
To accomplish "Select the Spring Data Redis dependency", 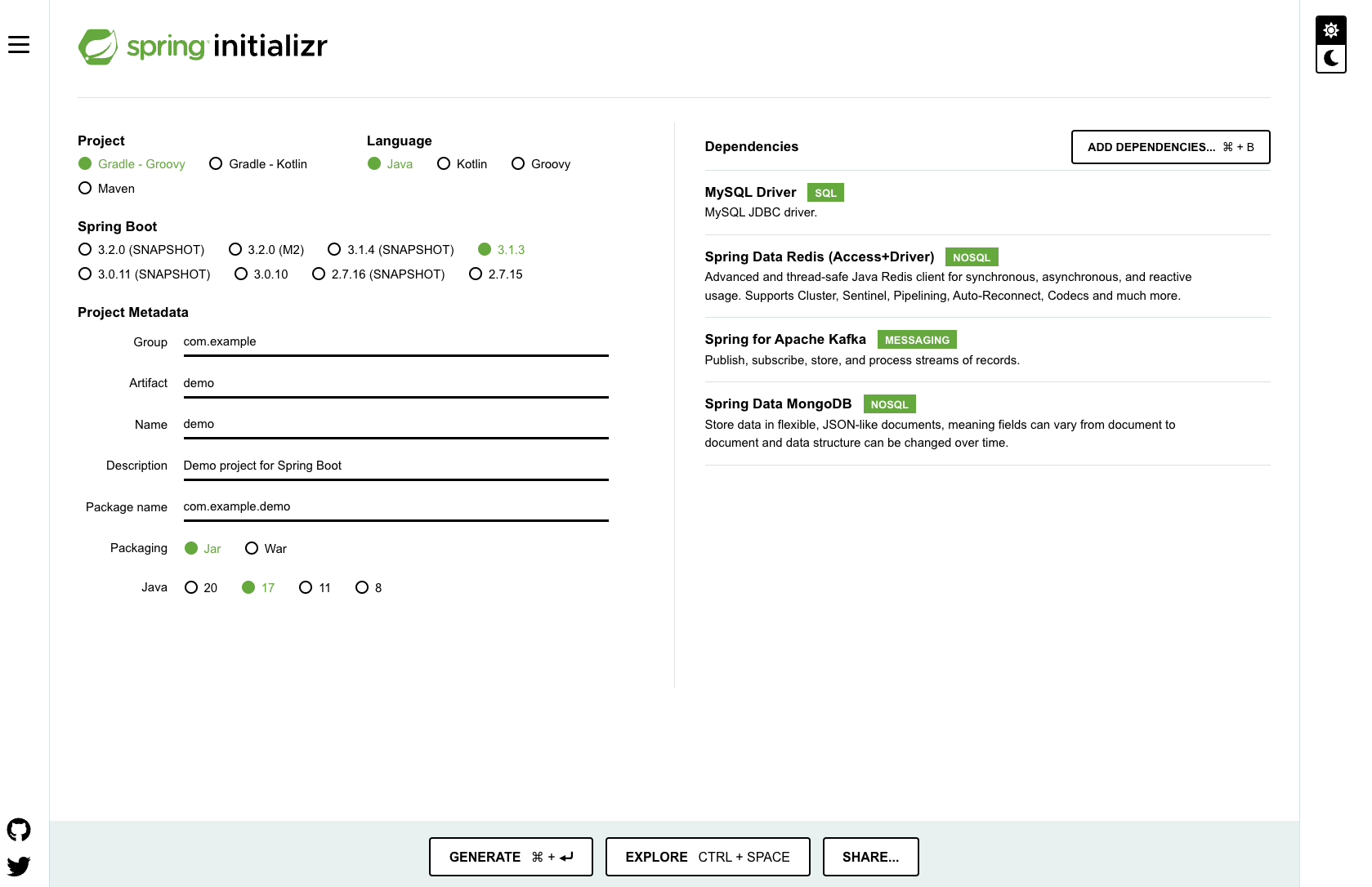I will click(x=987, y=276).
